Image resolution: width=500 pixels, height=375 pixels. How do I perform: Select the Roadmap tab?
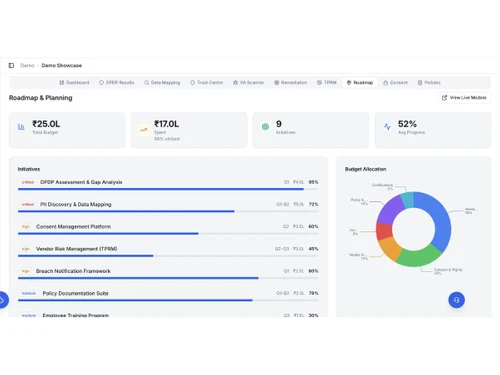click(360, 82)
